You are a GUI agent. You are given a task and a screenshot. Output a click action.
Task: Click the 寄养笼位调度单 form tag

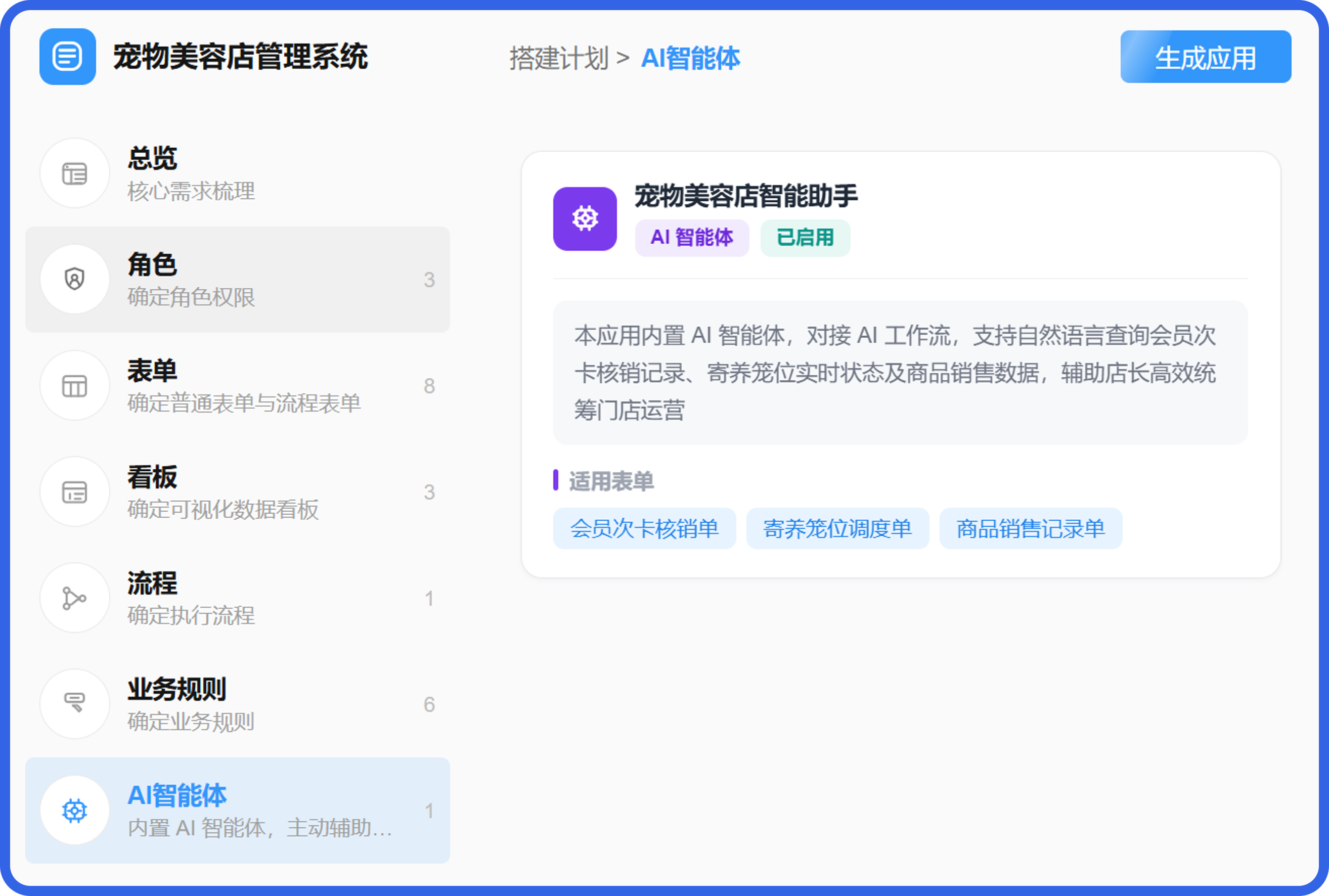837,528
